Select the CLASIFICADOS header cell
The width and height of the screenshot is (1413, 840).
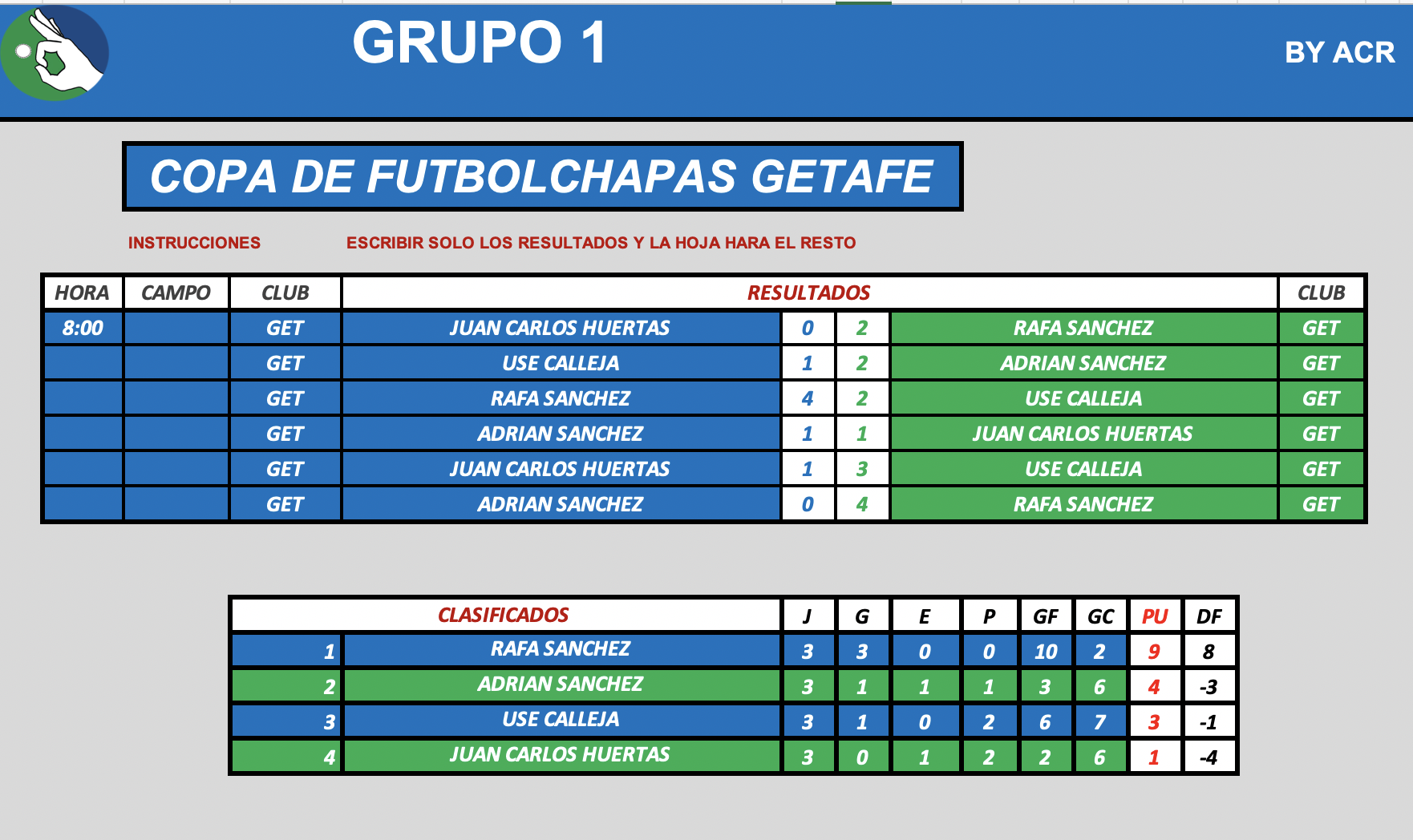click(505, 615)
